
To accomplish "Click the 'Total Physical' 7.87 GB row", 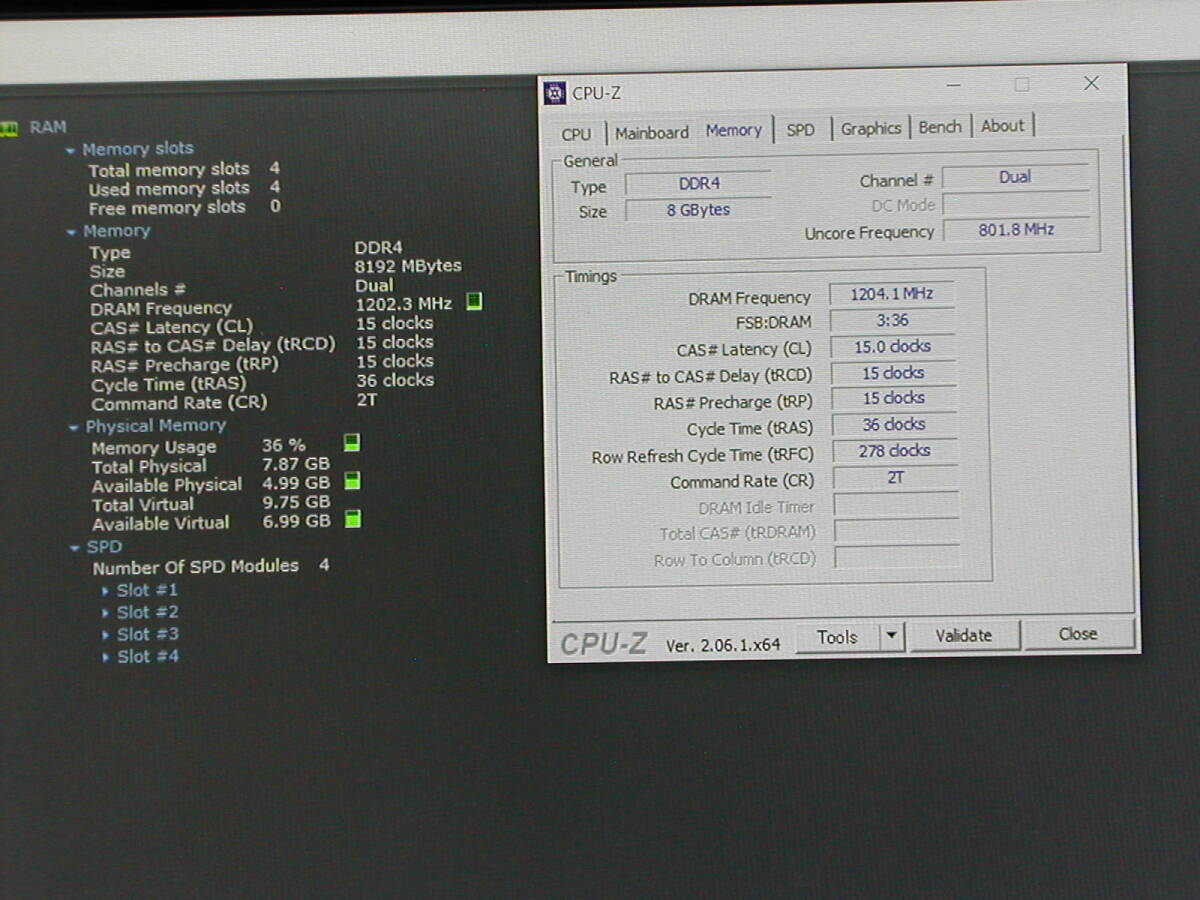I will (210, 465).
